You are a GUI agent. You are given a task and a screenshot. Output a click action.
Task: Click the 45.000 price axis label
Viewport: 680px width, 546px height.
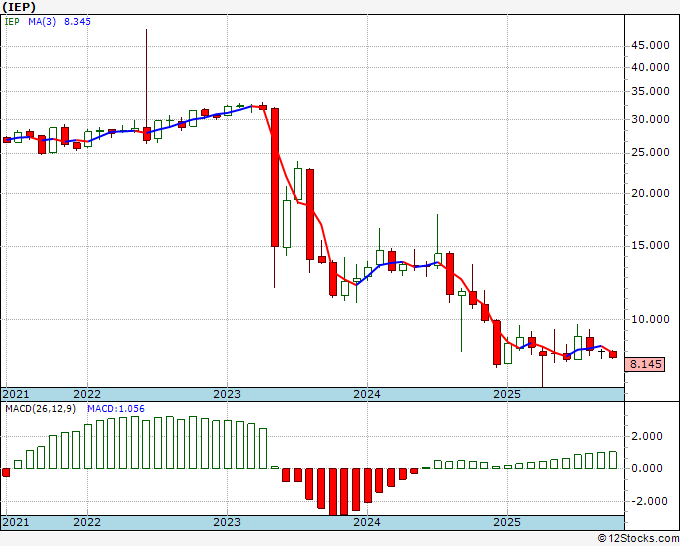pyautogui.click(x=650, y=46)
